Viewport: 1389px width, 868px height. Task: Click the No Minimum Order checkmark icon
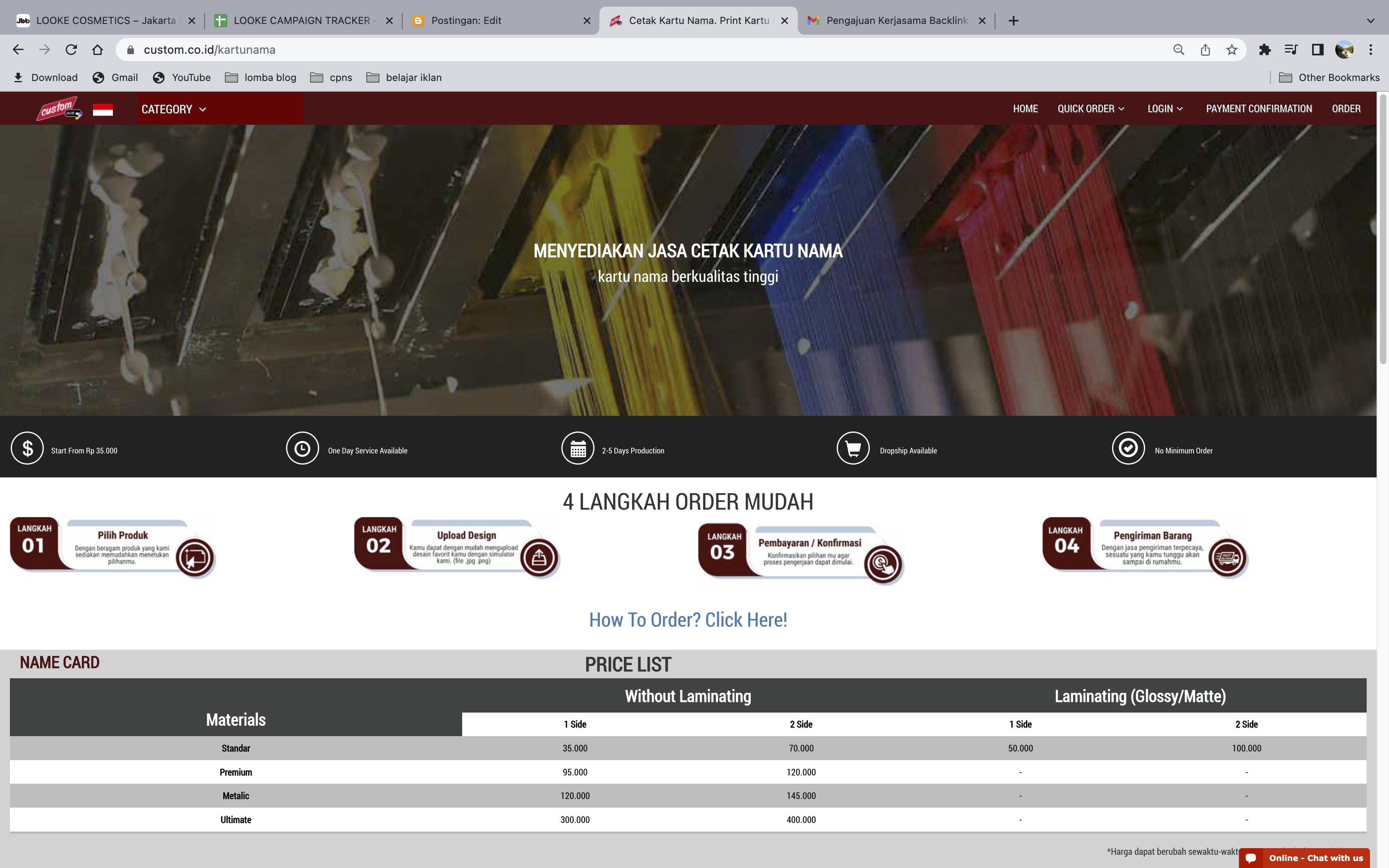(x=1128, y=448)
